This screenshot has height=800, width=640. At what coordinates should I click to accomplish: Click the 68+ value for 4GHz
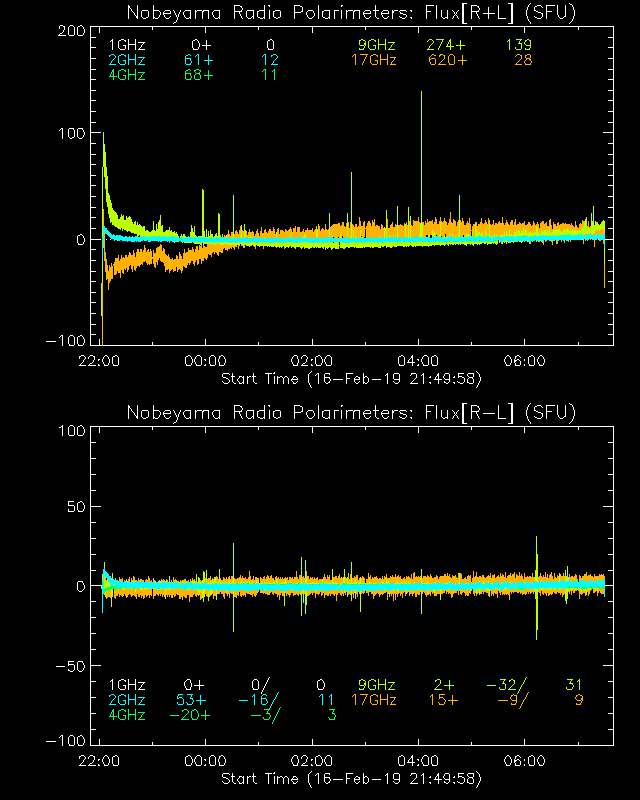point(199,75)
